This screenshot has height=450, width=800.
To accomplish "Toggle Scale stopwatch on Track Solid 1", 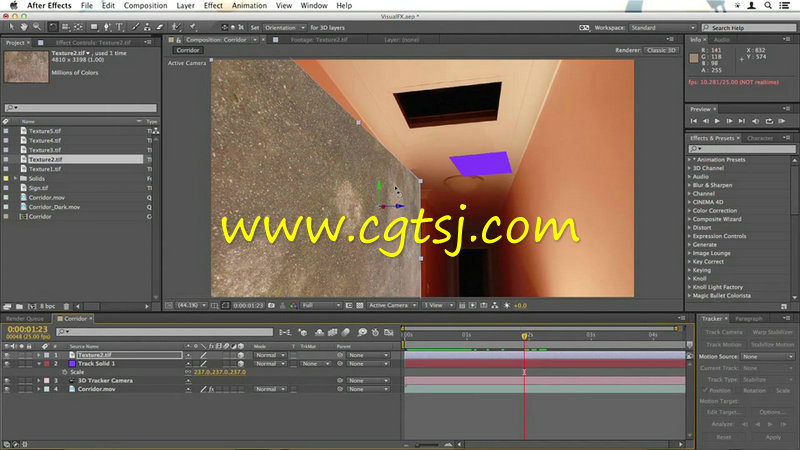I will coord(65,372).
